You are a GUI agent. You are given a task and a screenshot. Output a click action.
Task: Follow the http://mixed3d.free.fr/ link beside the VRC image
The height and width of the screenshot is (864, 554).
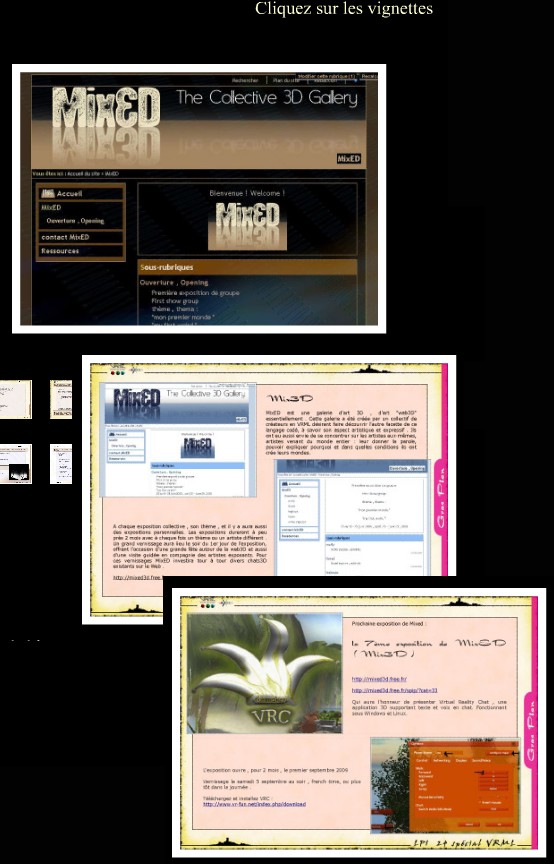point(379,679)
